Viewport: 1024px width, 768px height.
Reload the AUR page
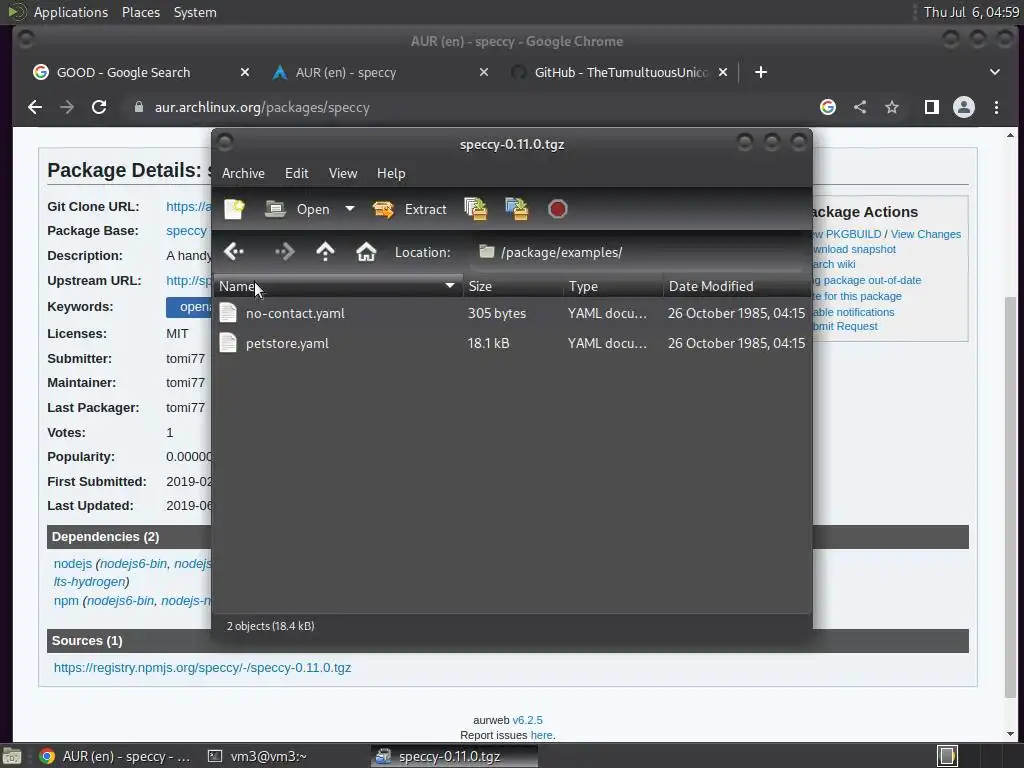[x=99, y=107]
